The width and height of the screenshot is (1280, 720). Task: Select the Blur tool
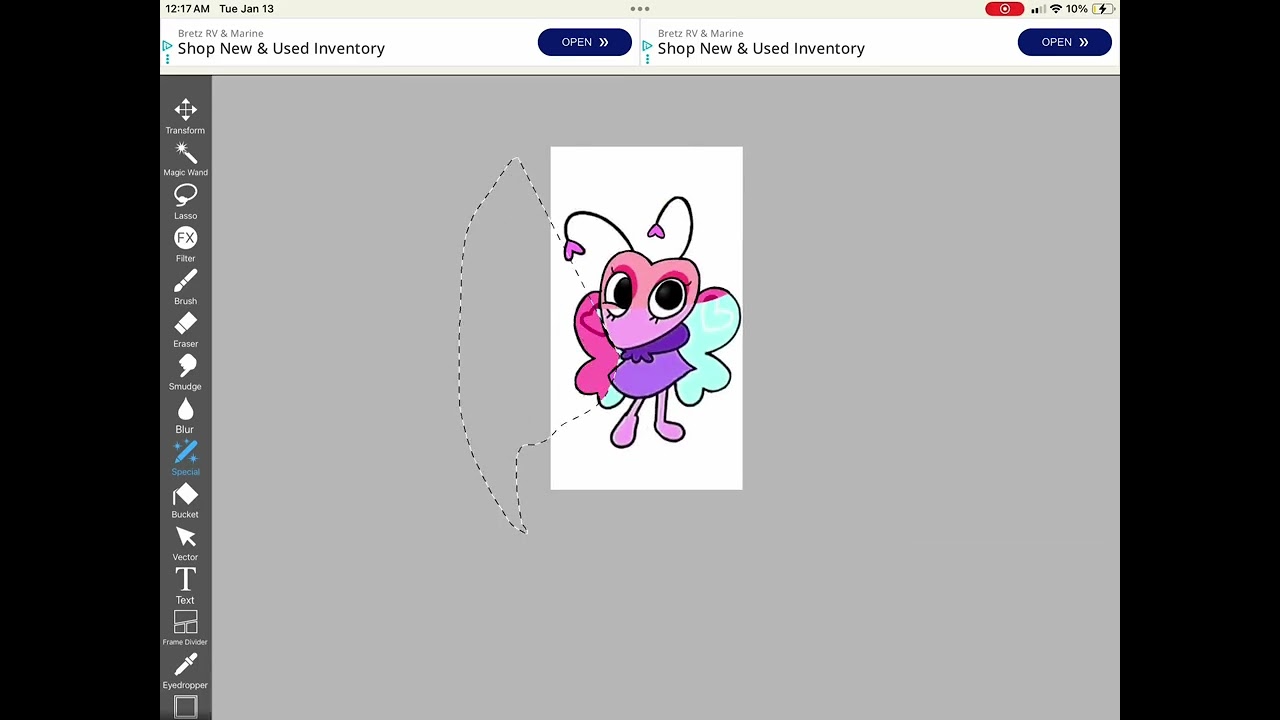pyautogui.click(x=185, y=415)
